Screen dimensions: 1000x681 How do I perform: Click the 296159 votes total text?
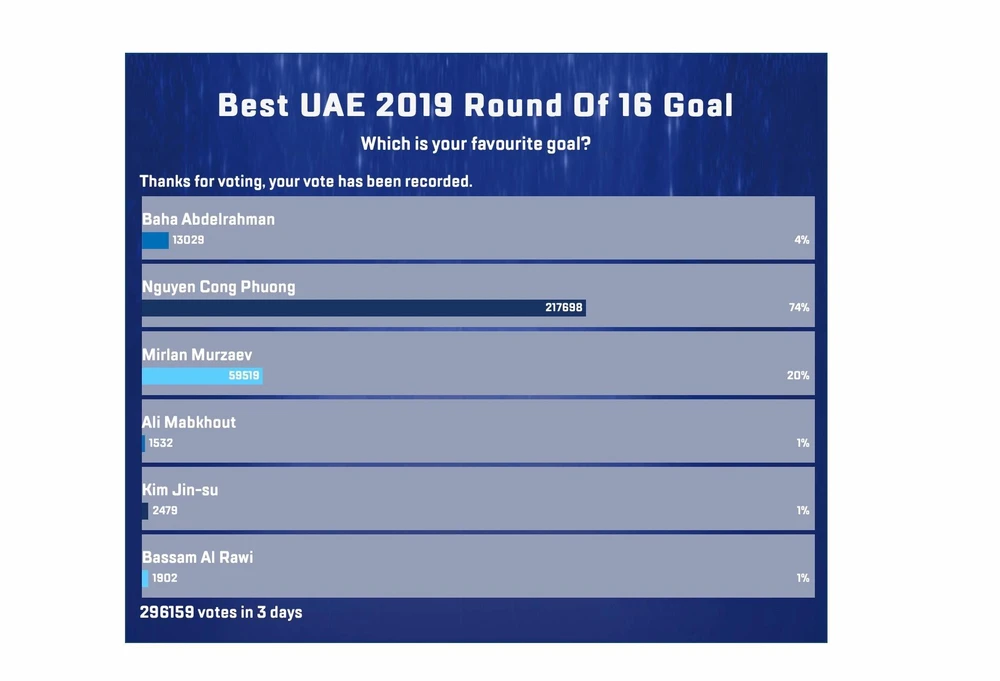point(220,612)
